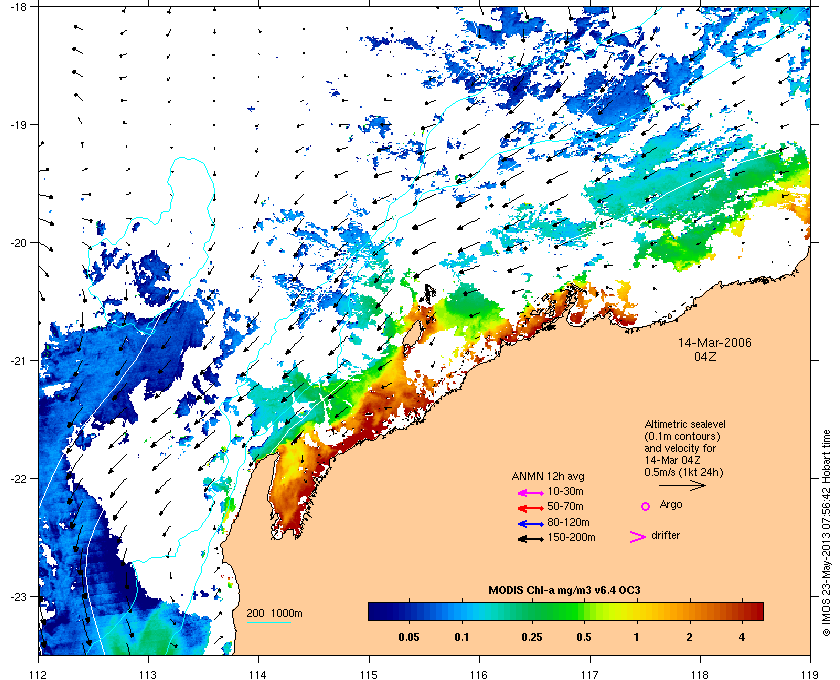Click the '10-30m' depth label
840x680 pixels.
[x=565, y=491]
